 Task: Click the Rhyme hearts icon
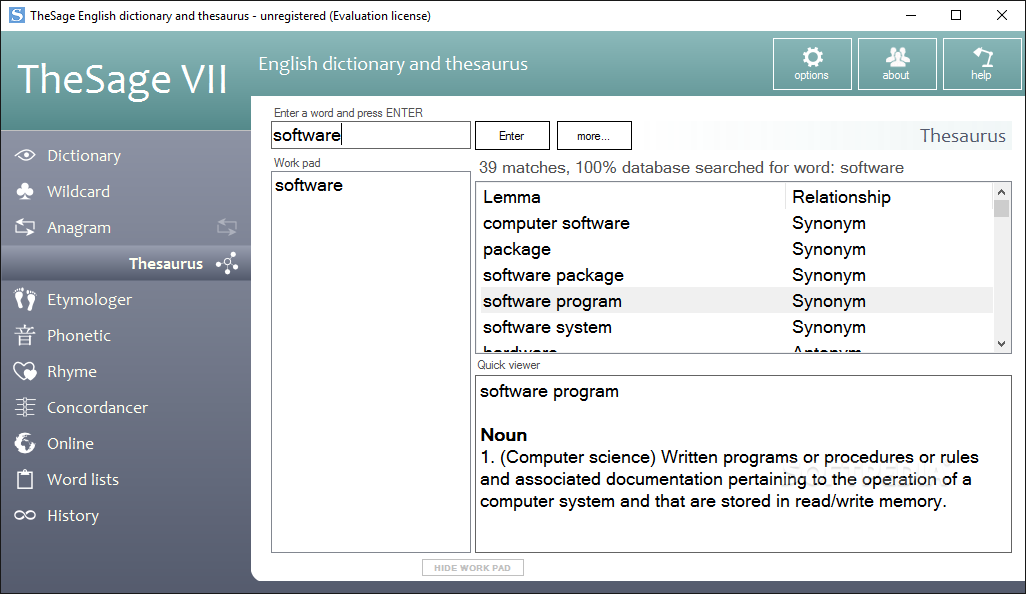pos(25,372)
